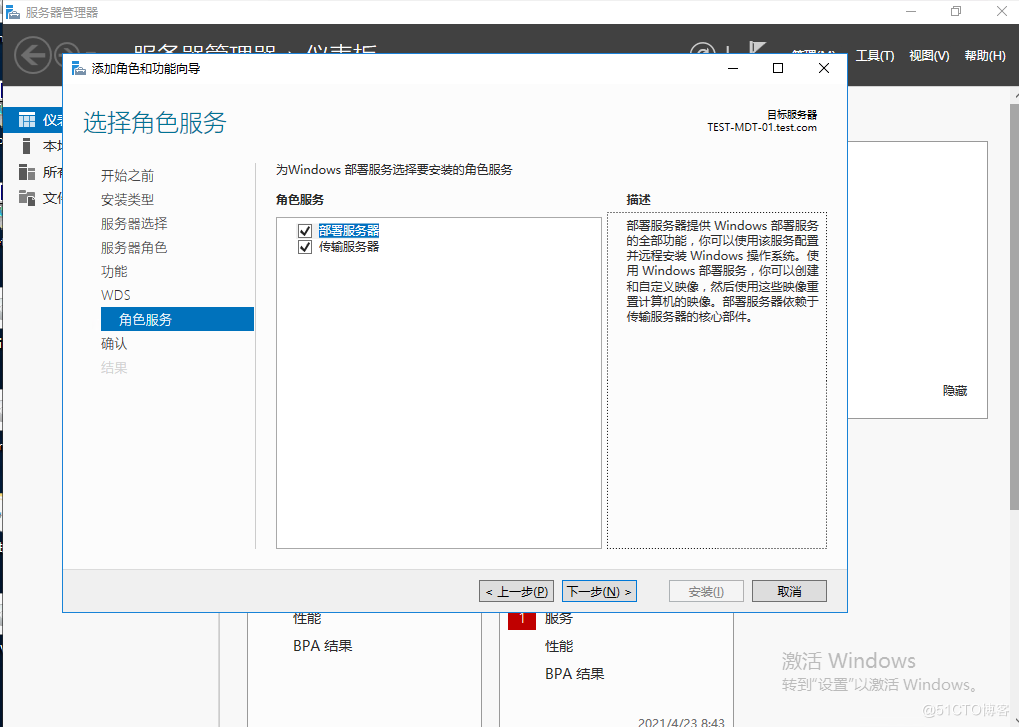The width and height of the screenshot is (1019, 727).
Task: Select the 角色服务 wizard step
Action: [177, 319]
